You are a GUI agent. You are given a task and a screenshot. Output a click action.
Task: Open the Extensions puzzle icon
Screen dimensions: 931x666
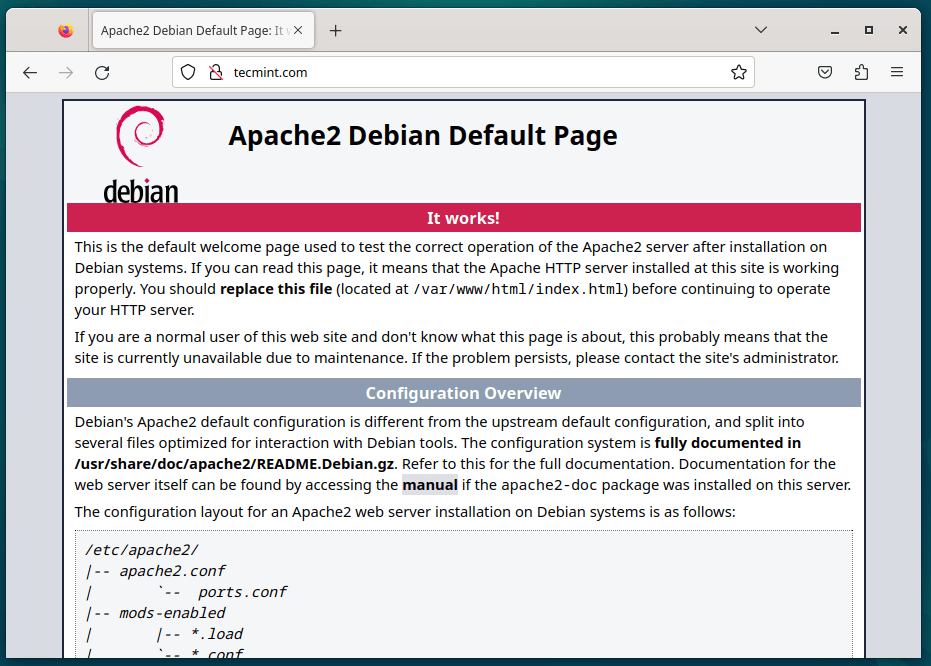861,72
